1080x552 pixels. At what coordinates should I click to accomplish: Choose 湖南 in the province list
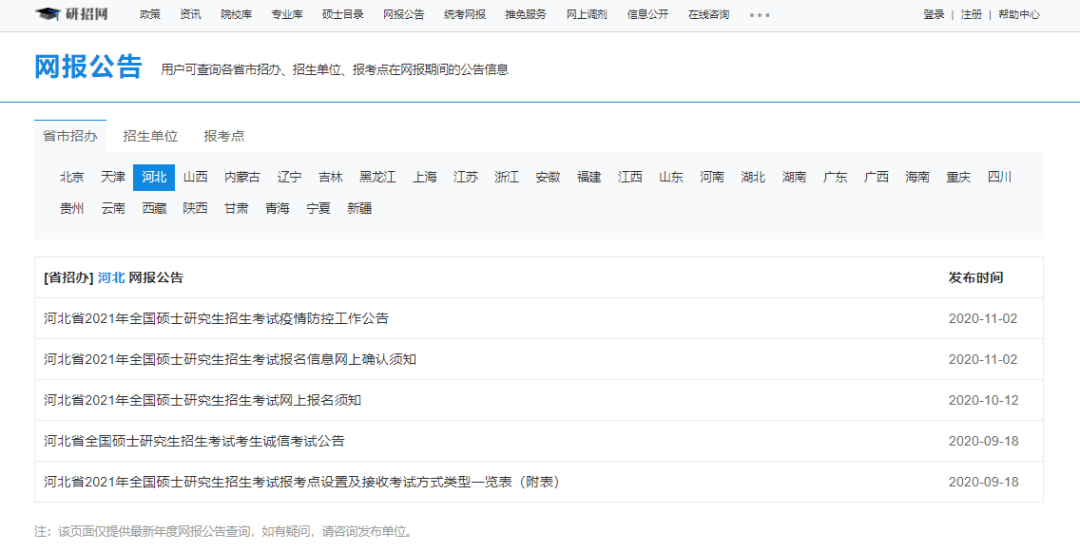coord(794,177)
